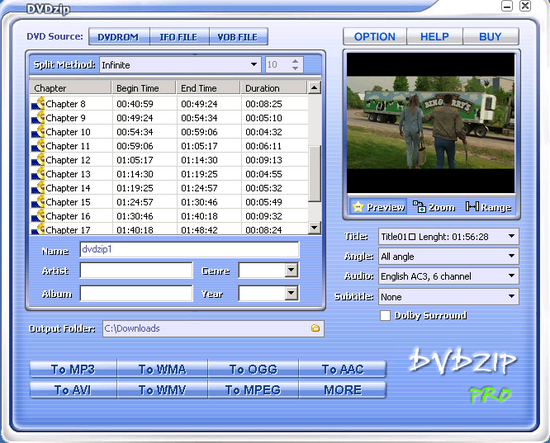The width and height of the screenshot is (550, 443).
Task: Sort by the Duration column header
Action: [x=274, y=88]
